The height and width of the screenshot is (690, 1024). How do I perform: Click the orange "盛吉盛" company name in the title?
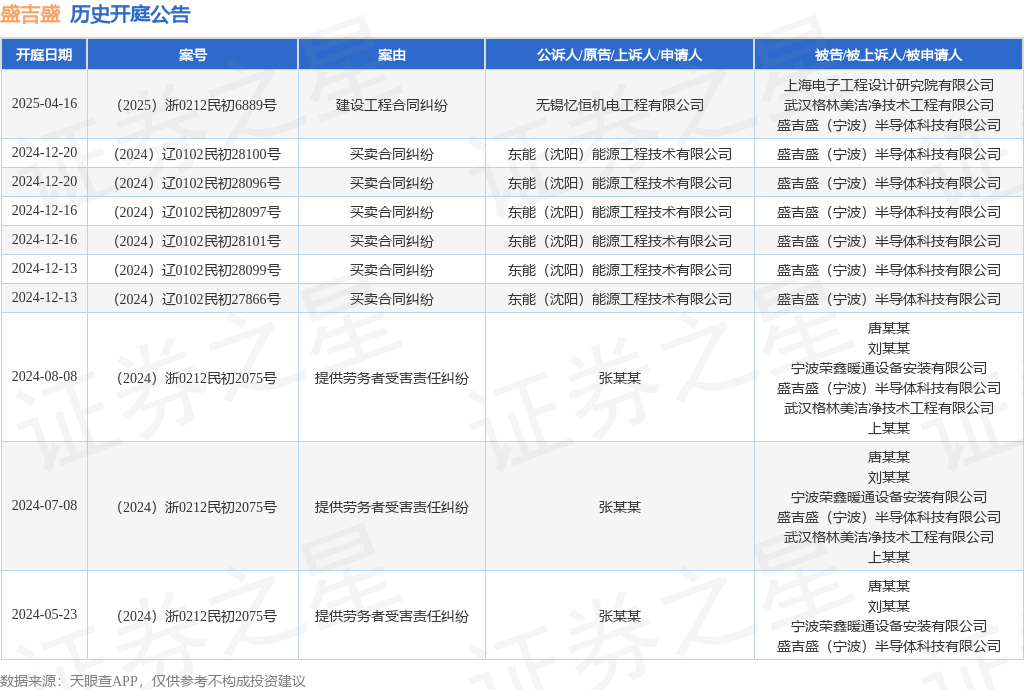31,14
